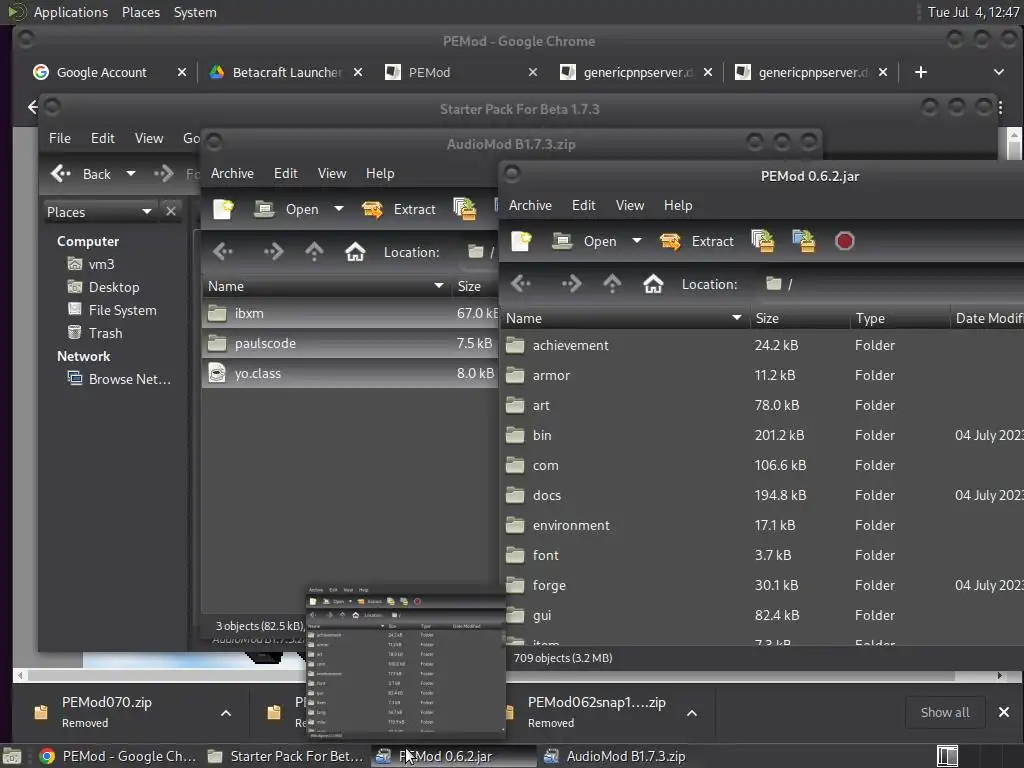Switch to Google Account Chrome tab

[x=110, y=72]
